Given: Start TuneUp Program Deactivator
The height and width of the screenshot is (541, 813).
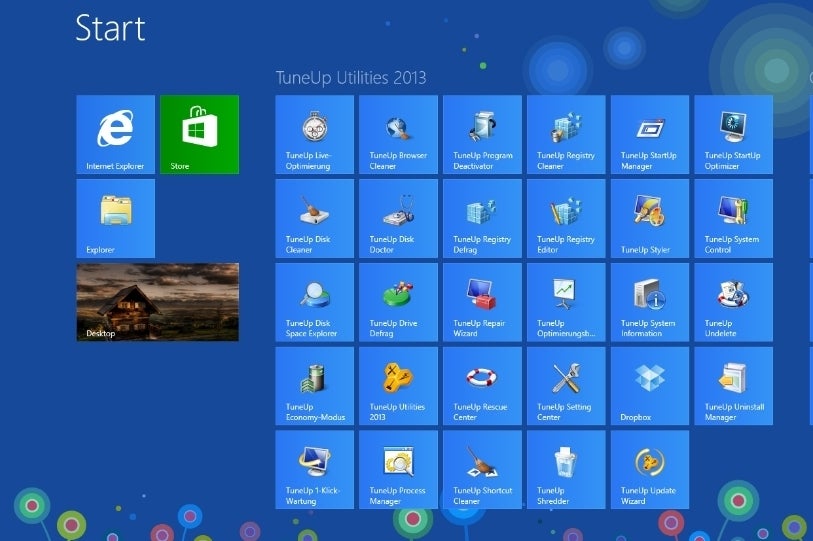Looking at the screenshot, I should [x=482, y=134].
